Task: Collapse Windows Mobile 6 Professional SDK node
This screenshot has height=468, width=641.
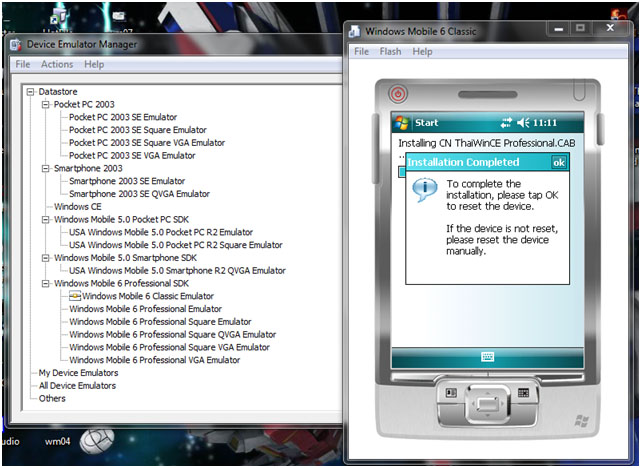Action: tap(45, 283)
